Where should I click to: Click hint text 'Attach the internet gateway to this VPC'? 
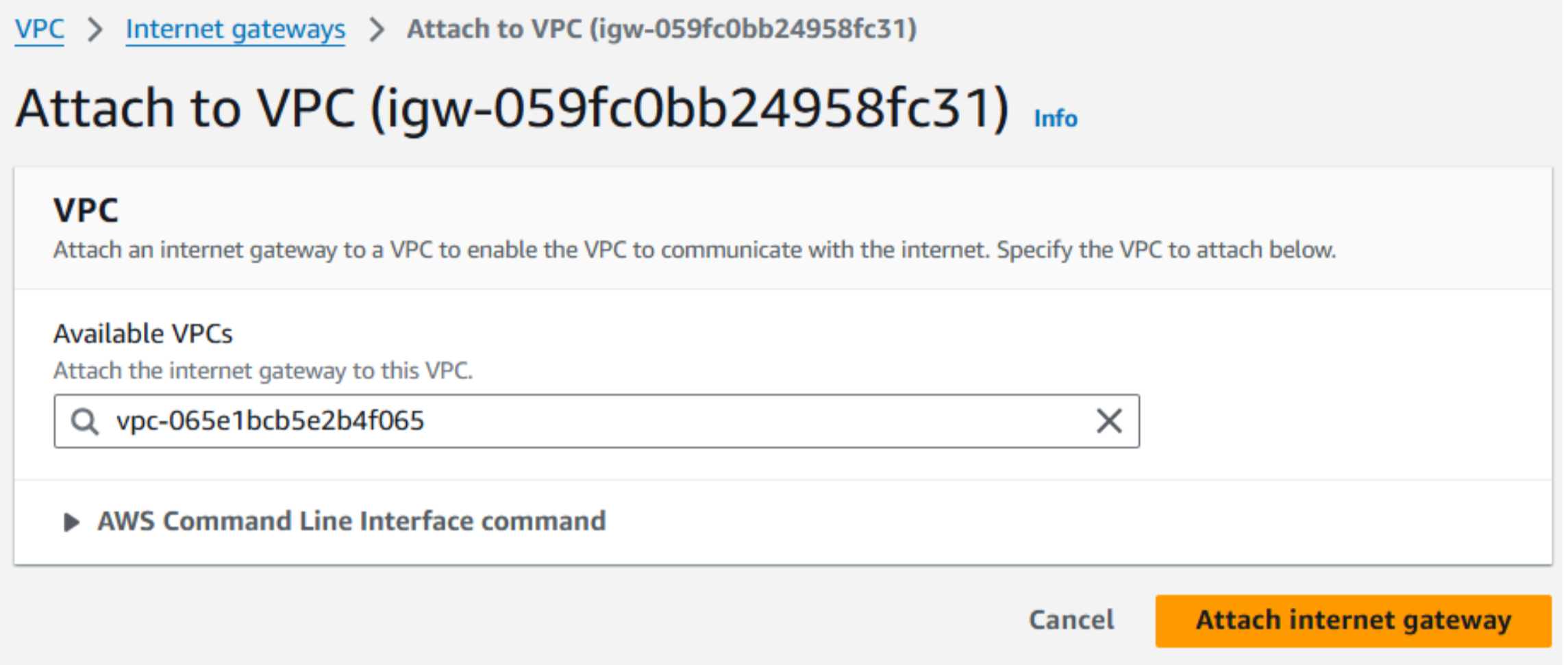click(263, 371)
